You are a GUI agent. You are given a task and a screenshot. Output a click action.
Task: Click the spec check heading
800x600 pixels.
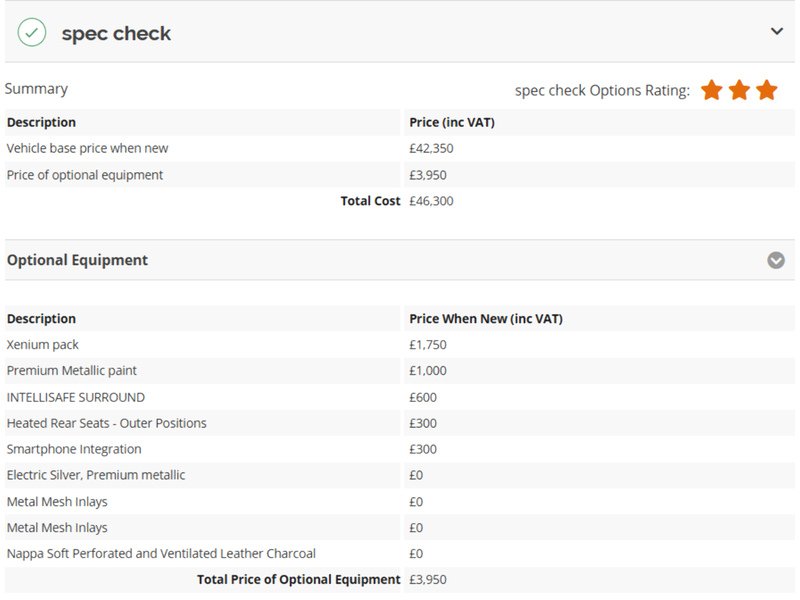click(x=116, y=34)
